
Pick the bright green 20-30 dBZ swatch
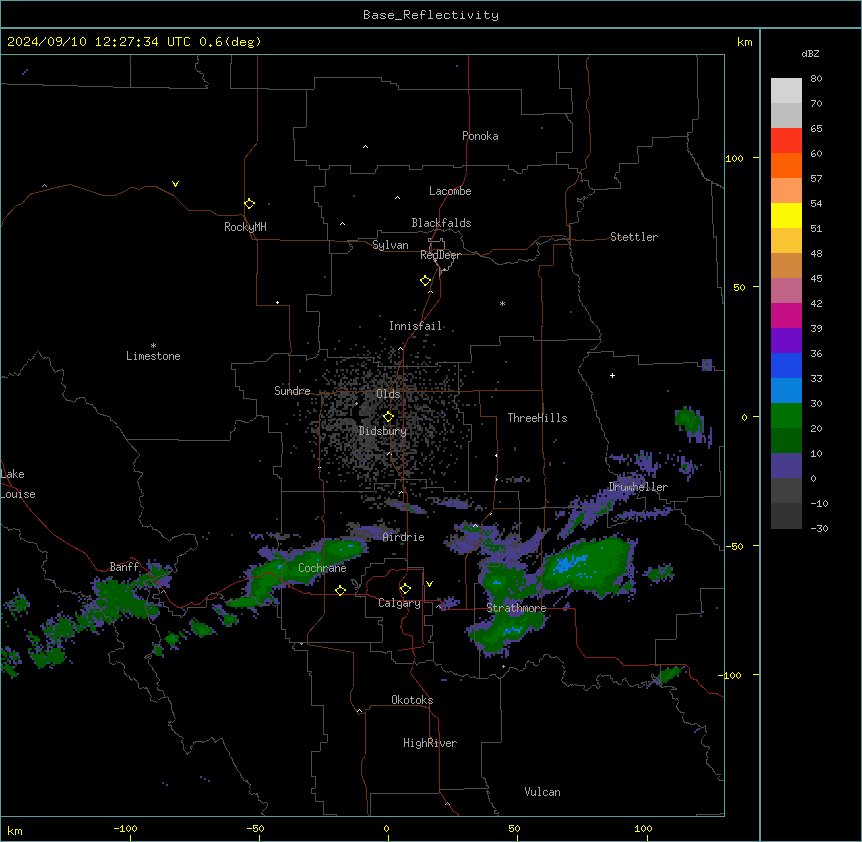pyautogui.click(x=786, y=416)
